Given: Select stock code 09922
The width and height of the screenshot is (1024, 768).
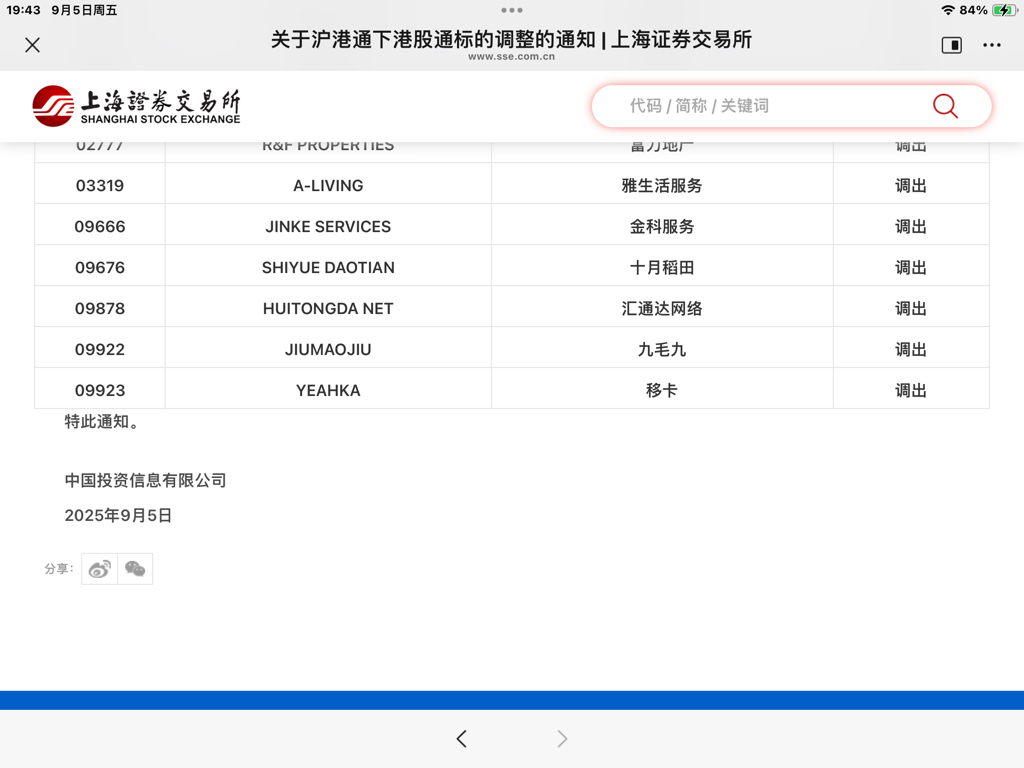Looking at the screenshot, I should [x=100, y=349].
